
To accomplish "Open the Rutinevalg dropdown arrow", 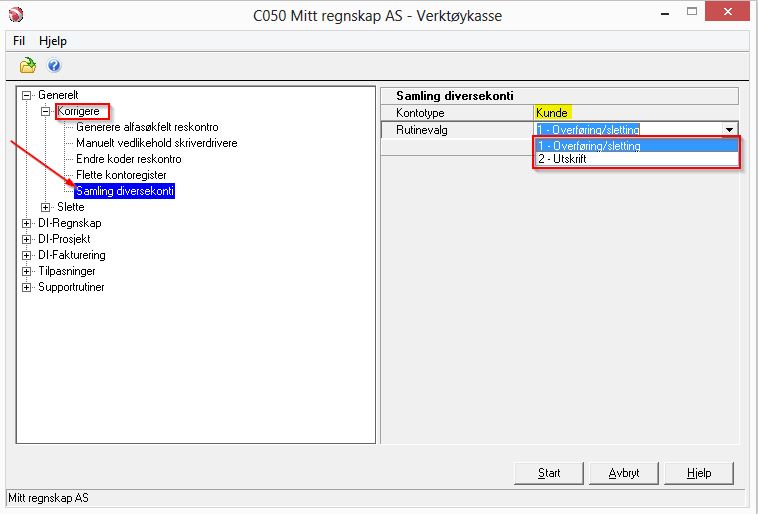I will [729, 130].
